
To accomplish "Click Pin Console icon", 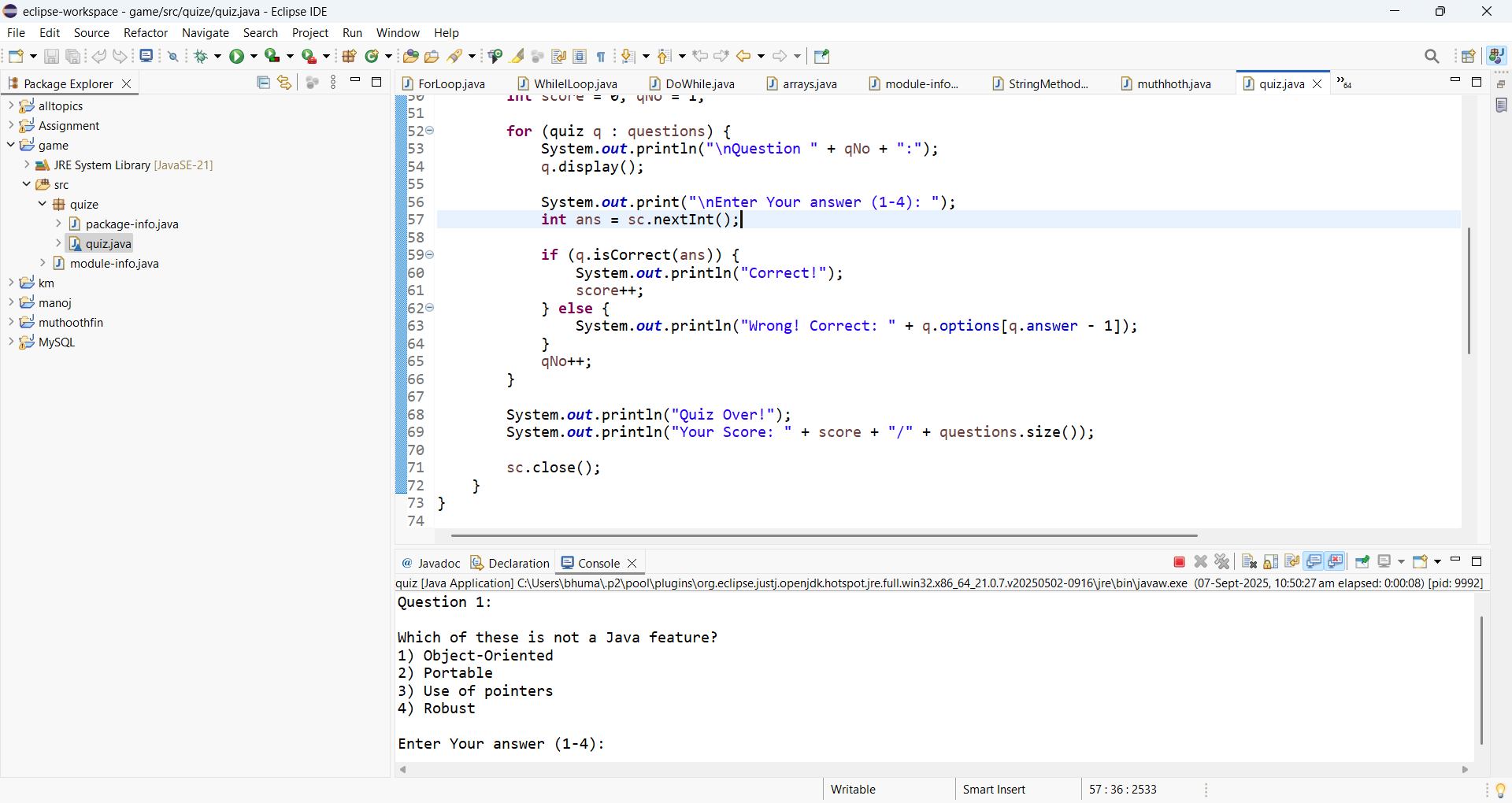I will [1362, 562].
